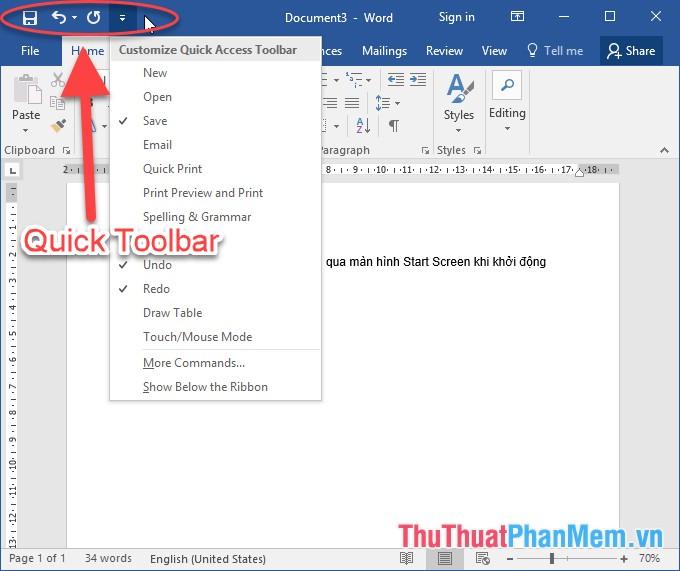The width and height of the screenshot is (680, 571).
Task: Open More Commands... entry
Action: click(x=215, y=363)
